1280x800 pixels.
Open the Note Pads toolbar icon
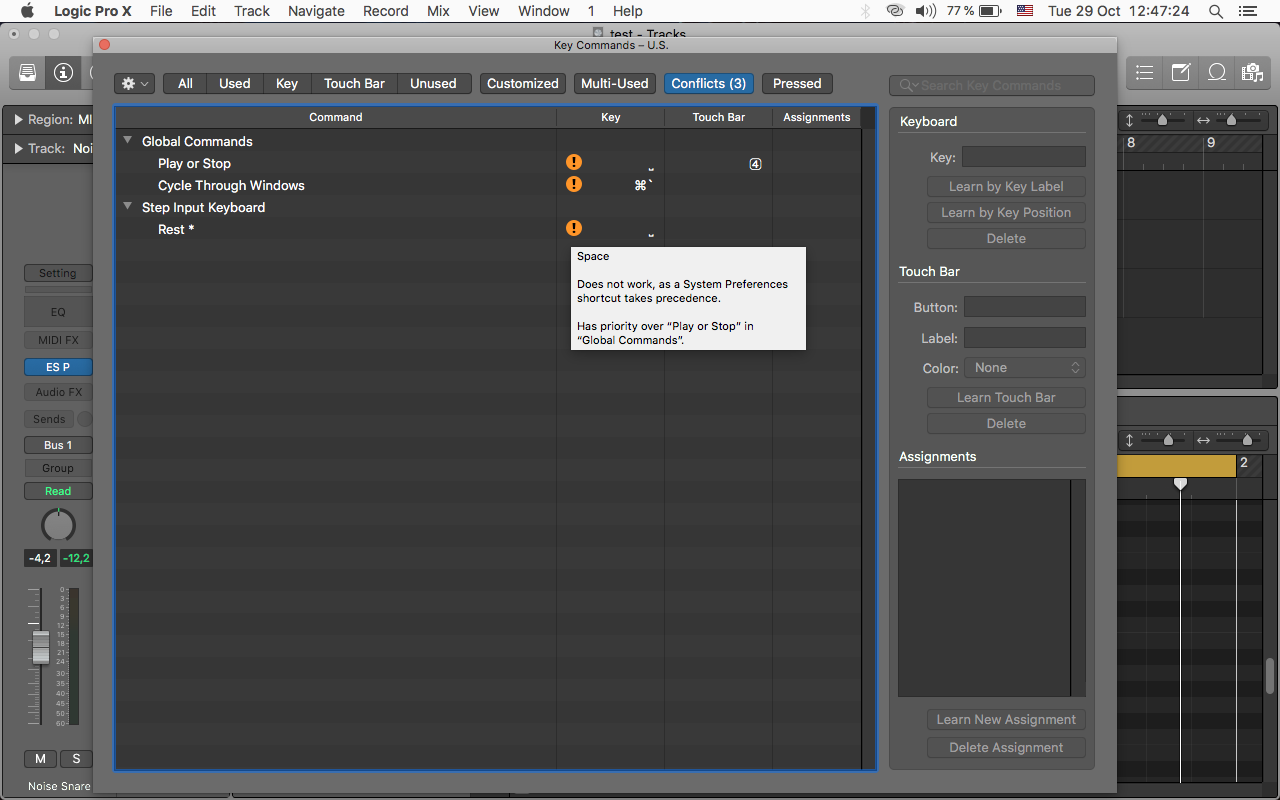pyautogui.click(x=1181, y=72)
